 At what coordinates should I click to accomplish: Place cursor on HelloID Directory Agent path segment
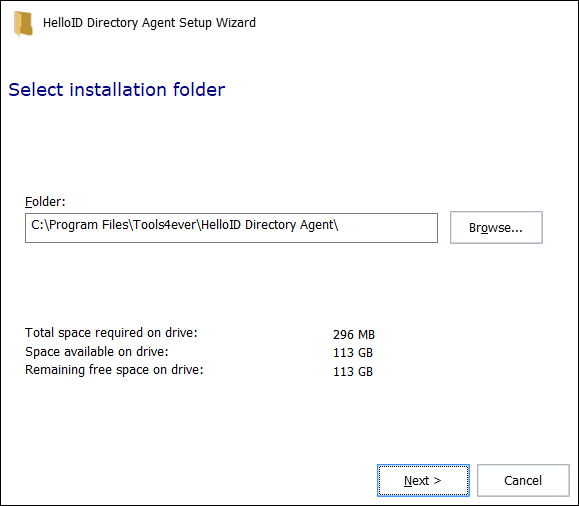click(x=267, y=225)
